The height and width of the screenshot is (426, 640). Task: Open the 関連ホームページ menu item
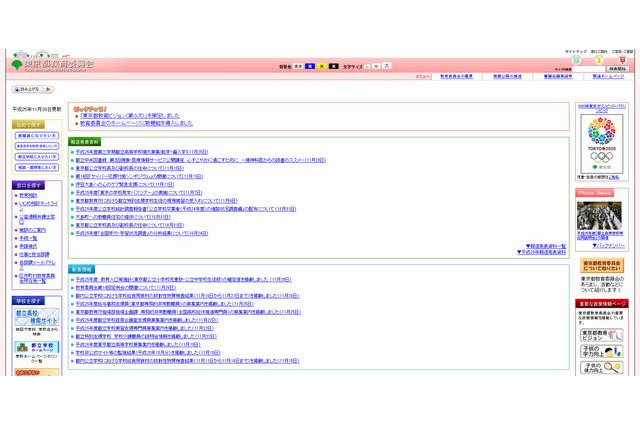tap(610, 76)
